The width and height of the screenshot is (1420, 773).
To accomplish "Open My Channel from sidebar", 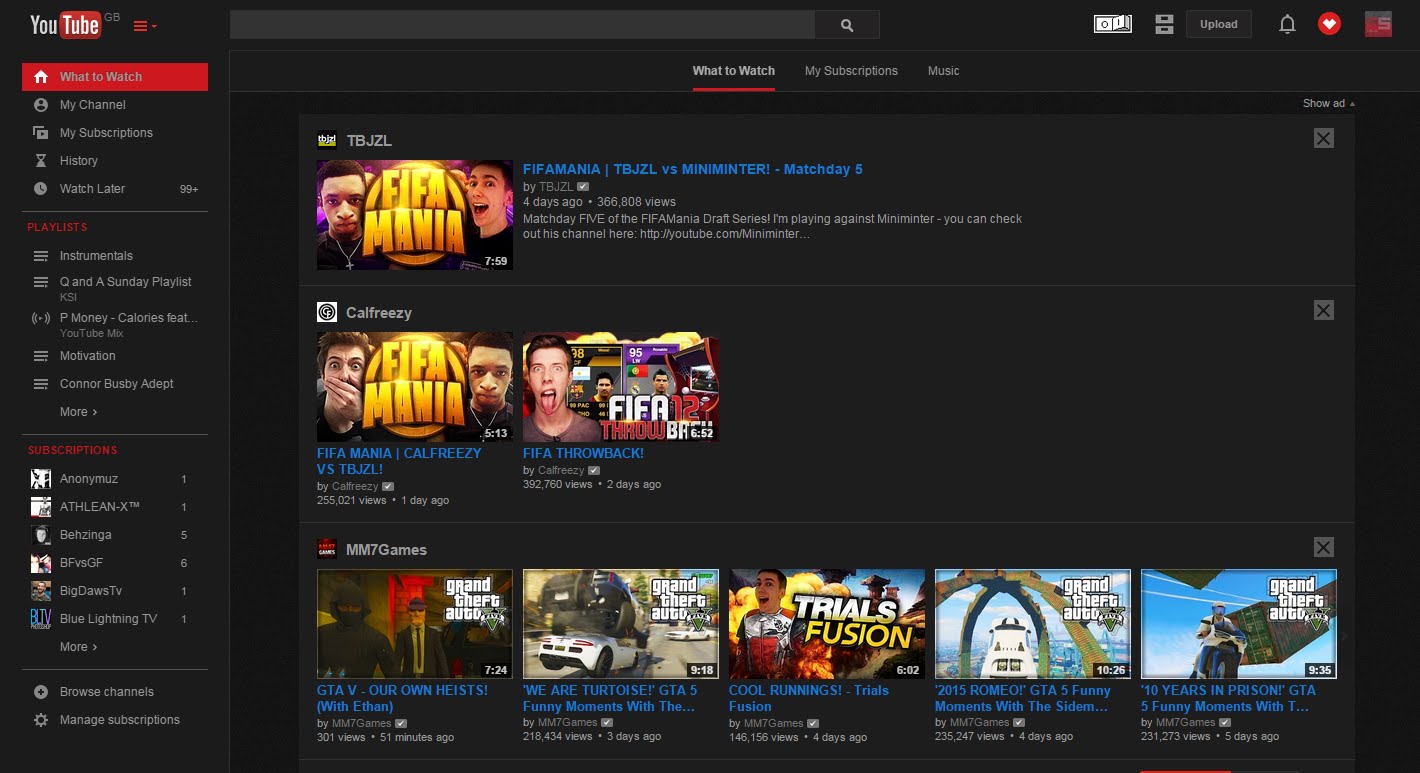I will (x=92, y=105).
